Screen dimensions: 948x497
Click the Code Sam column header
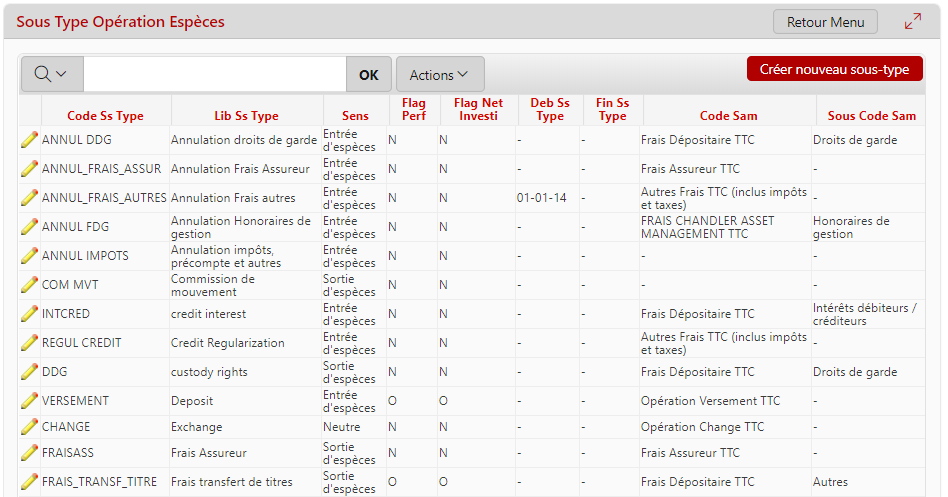click(x=728, y=116)
